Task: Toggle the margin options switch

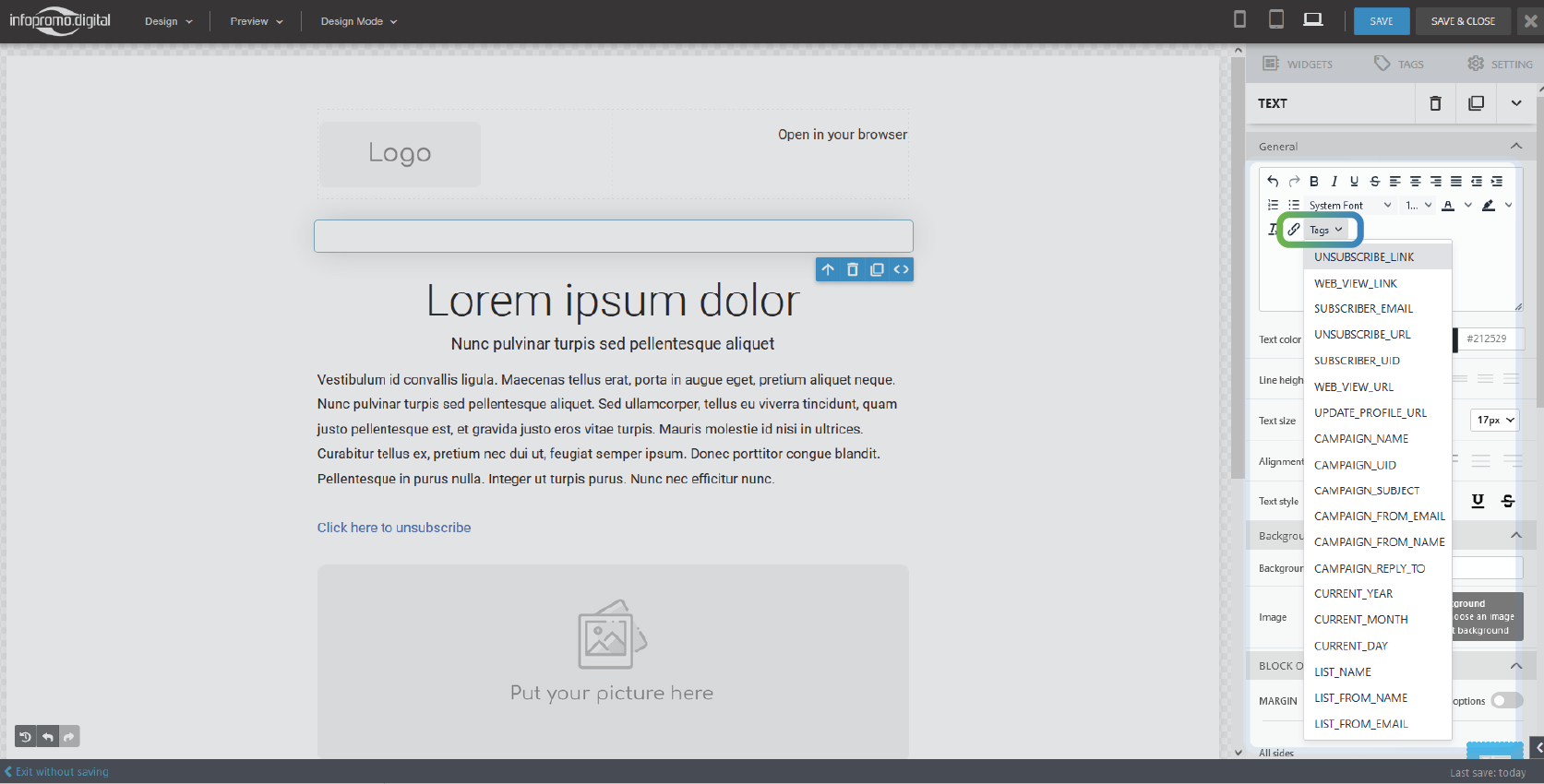Action: (1506, 700)
